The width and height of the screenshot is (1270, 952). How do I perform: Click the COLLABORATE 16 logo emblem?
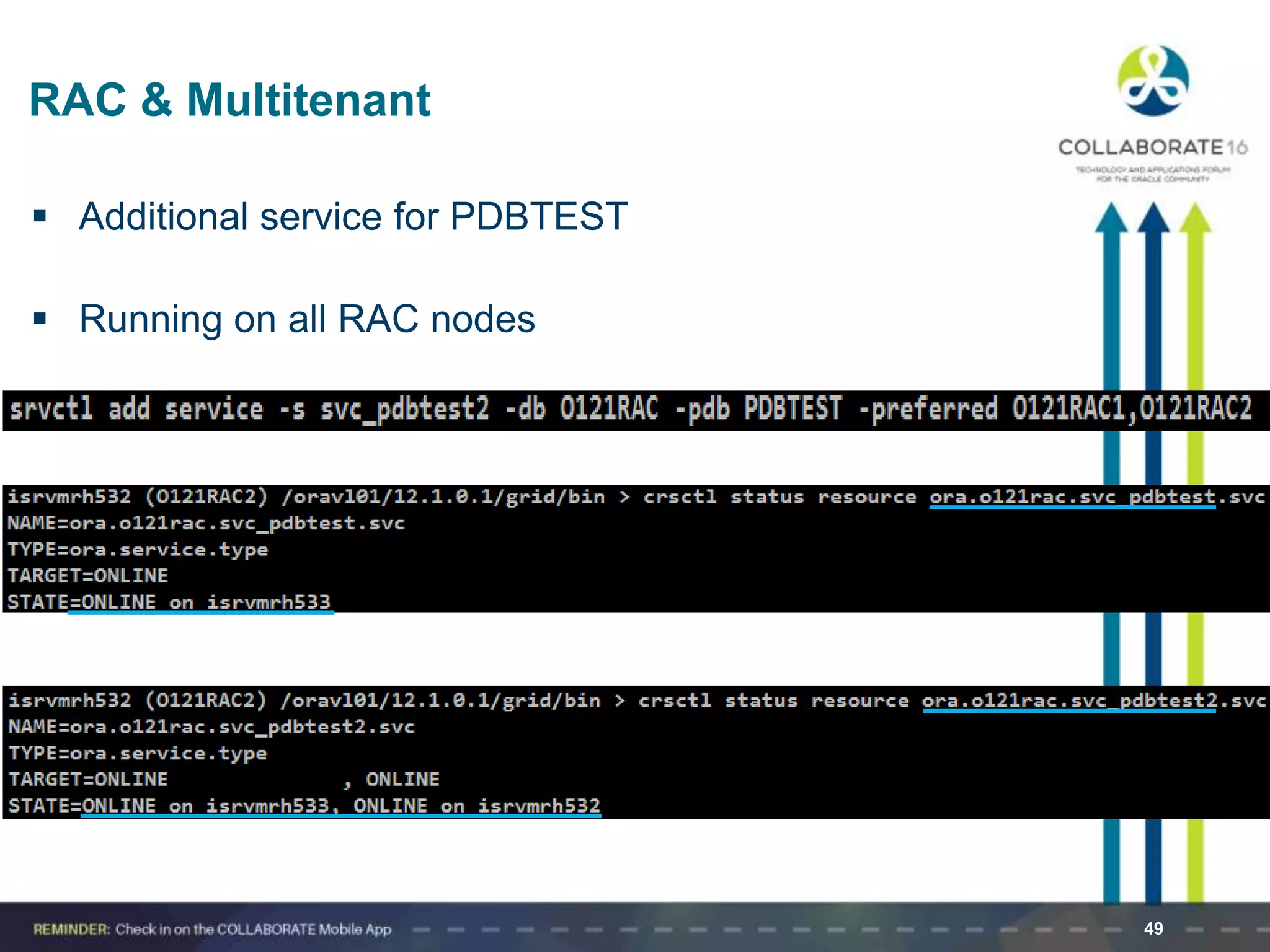click(1153, 81)
